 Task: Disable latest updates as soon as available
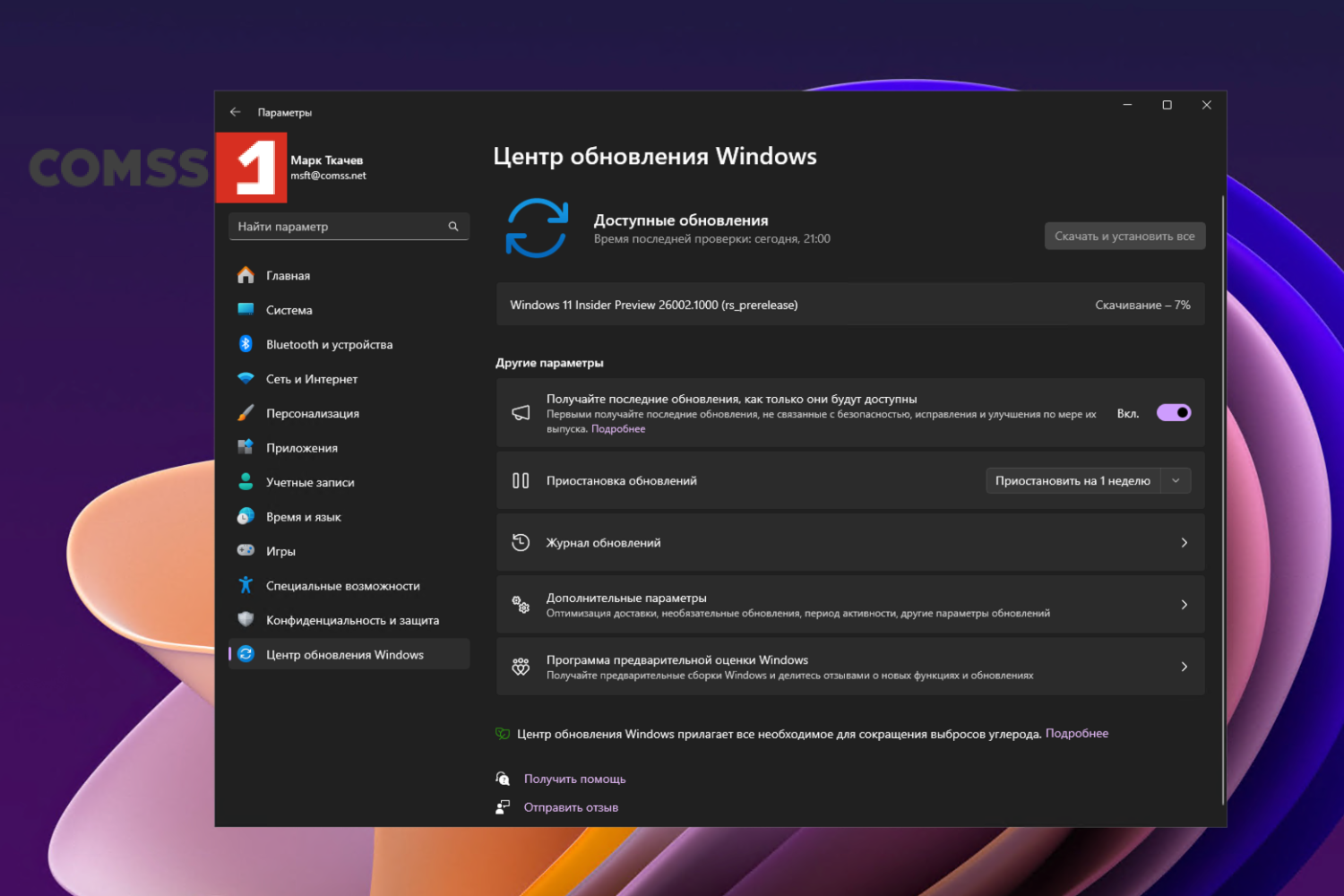tap(1174, 412)
